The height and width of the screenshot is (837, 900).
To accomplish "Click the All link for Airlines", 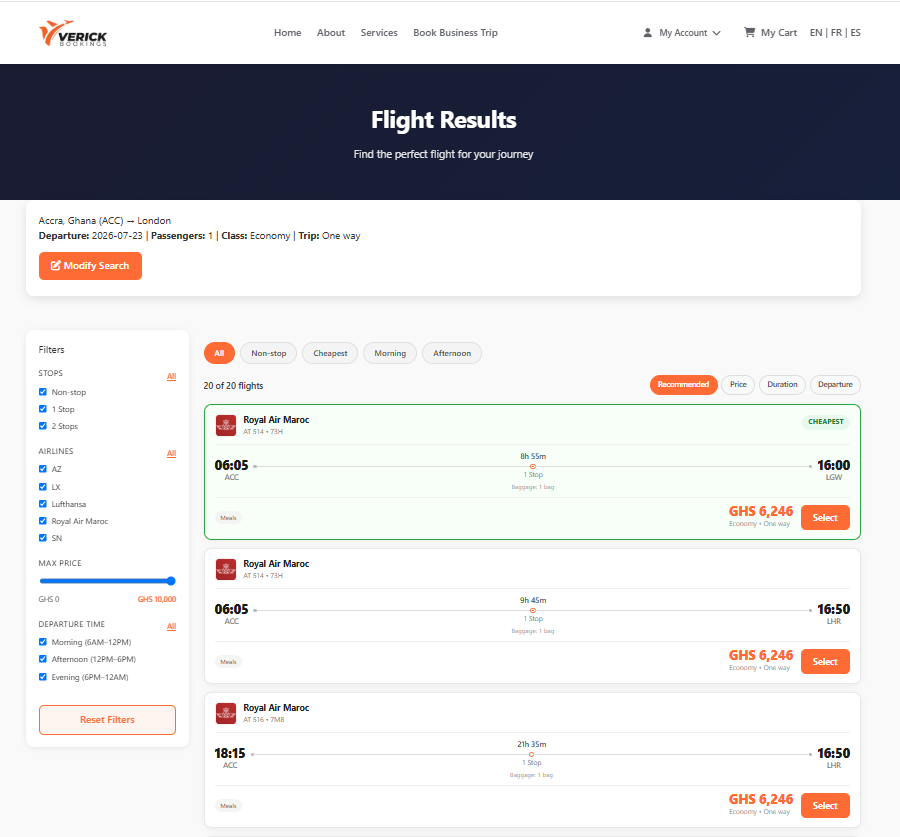I will [171, 454].
